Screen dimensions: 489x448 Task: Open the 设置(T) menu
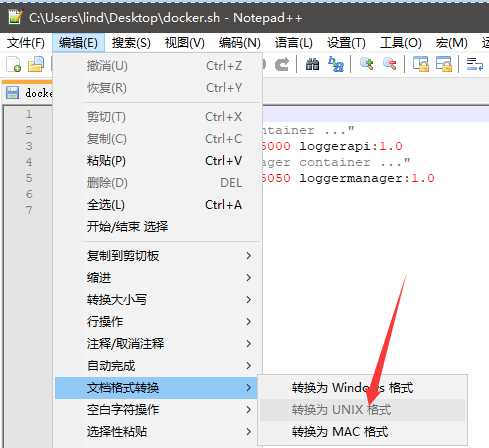[x=347, y=43]
